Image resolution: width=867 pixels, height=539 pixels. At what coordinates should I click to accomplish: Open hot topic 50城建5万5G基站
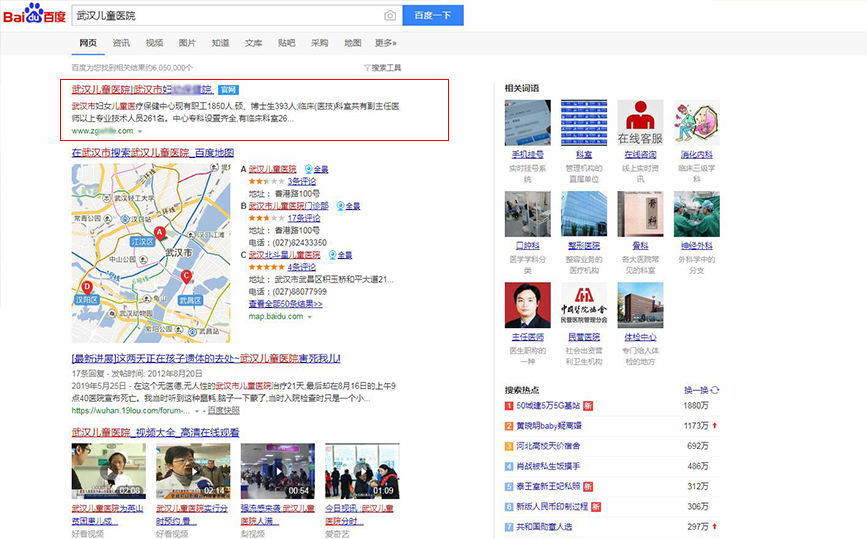(548, 405)
